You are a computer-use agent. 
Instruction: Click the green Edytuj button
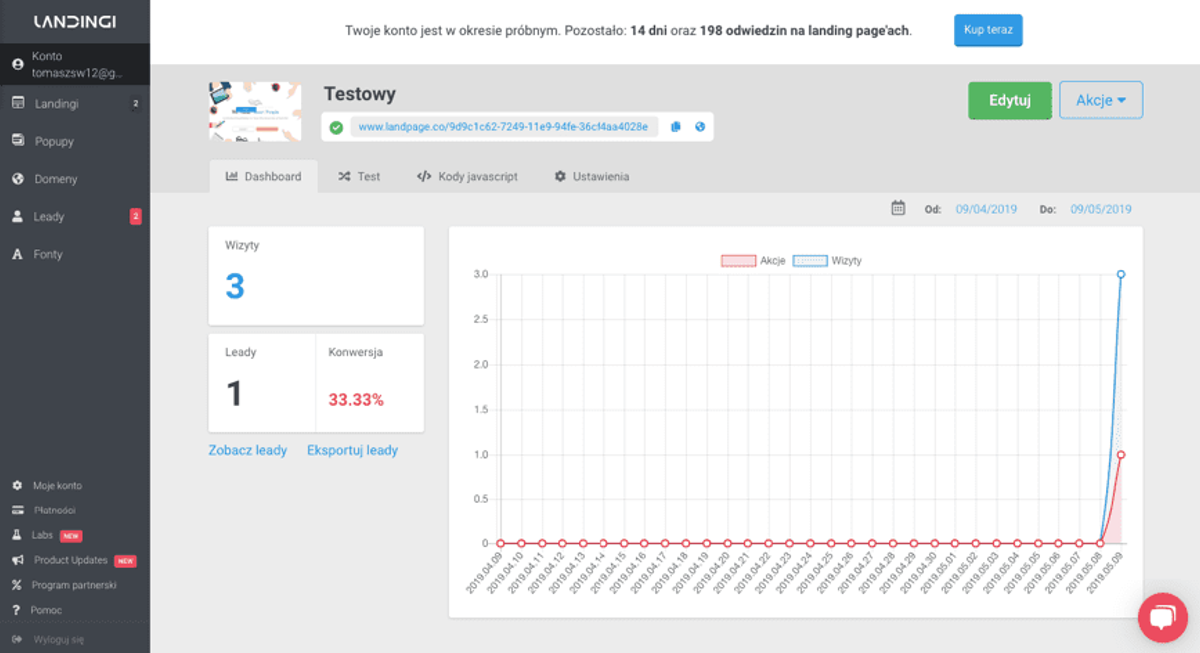coord(1010,100)
